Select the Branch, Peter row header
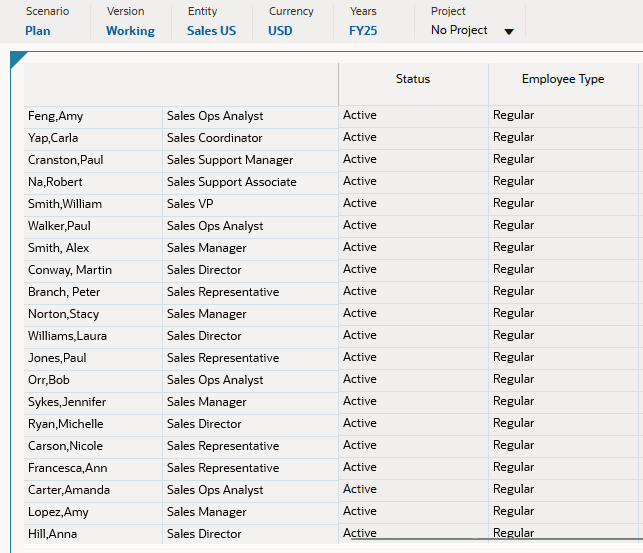 93,293
